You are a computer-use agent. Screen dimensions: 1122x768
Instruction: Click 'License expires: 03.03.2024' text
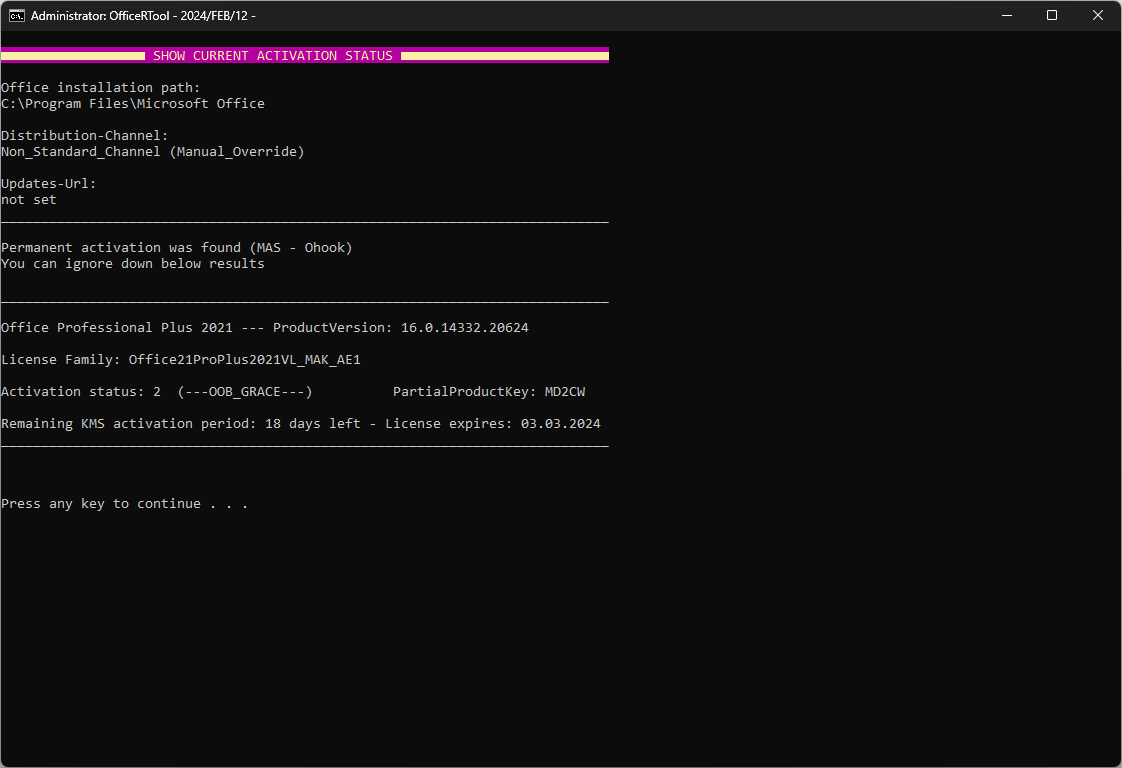pos(493,424)
